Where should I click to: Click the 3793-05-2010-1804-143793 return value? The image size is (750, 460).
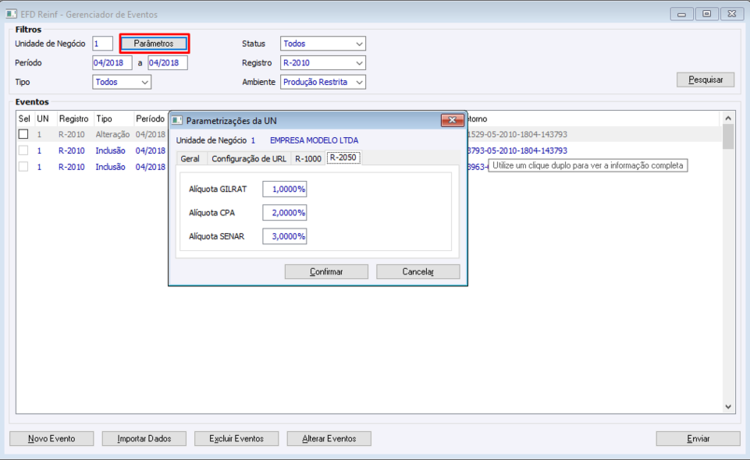click(x=517, y=151)
